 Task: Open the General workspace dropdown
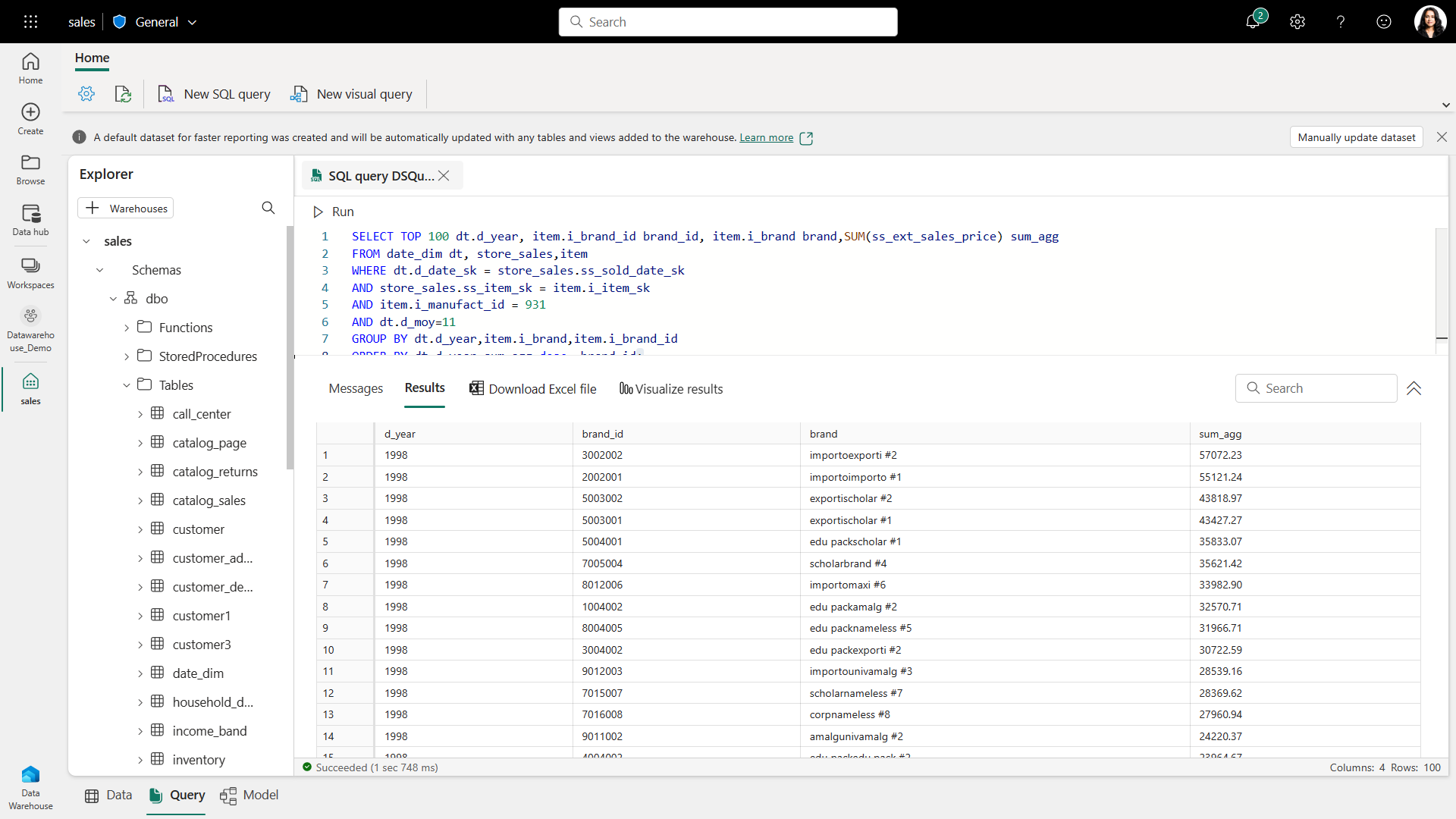point(192,22)
